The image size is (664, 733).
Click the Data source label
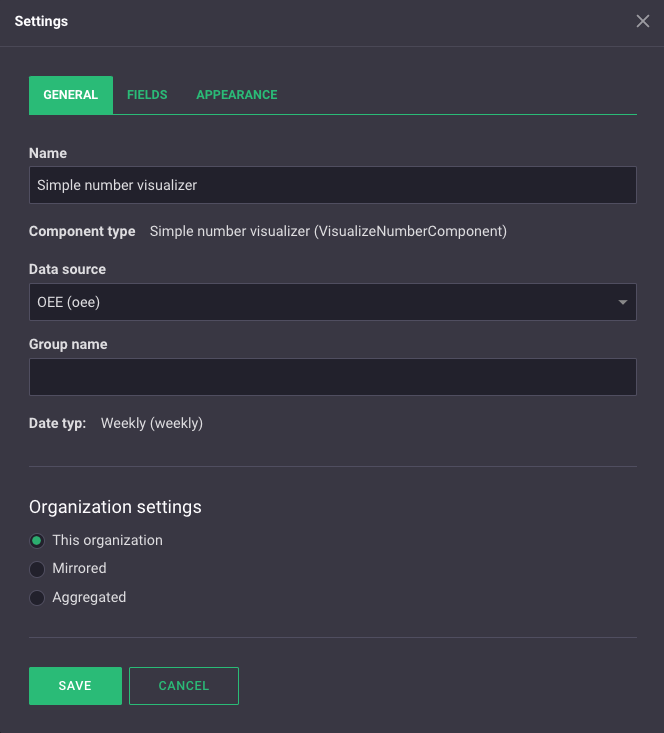pos(67,270)
